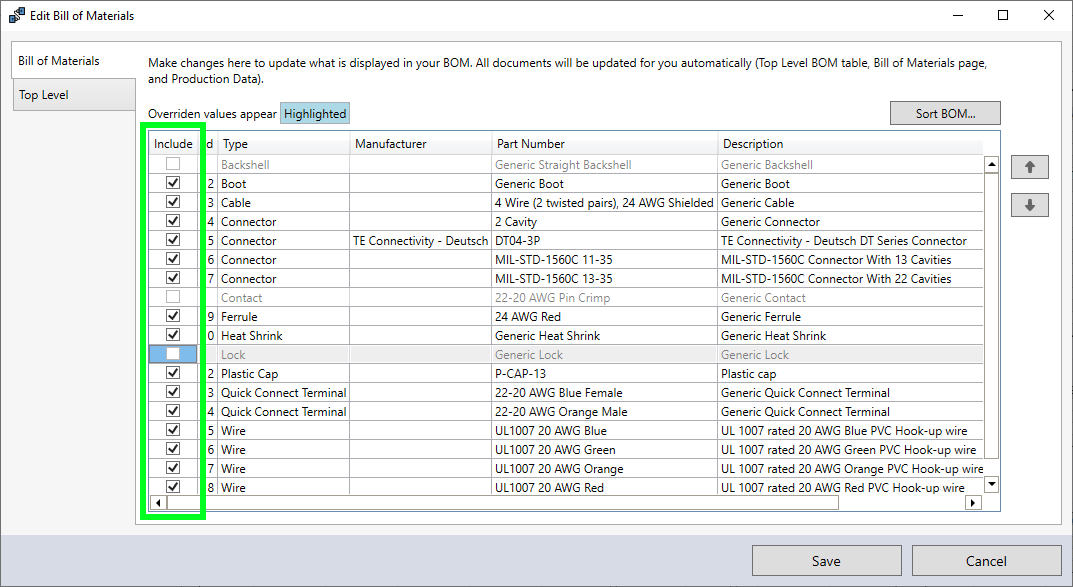The image size is (1073, 587).
Task: Uncheck Include for MIL-STD-1560C 13-35 Connector
Action: [x=173, y=278]
